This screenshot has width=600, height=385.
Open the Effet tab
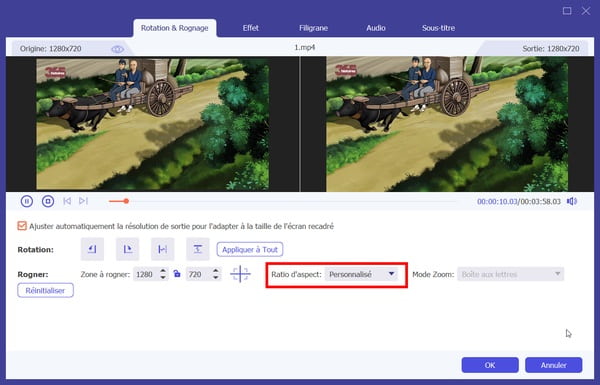251,28
